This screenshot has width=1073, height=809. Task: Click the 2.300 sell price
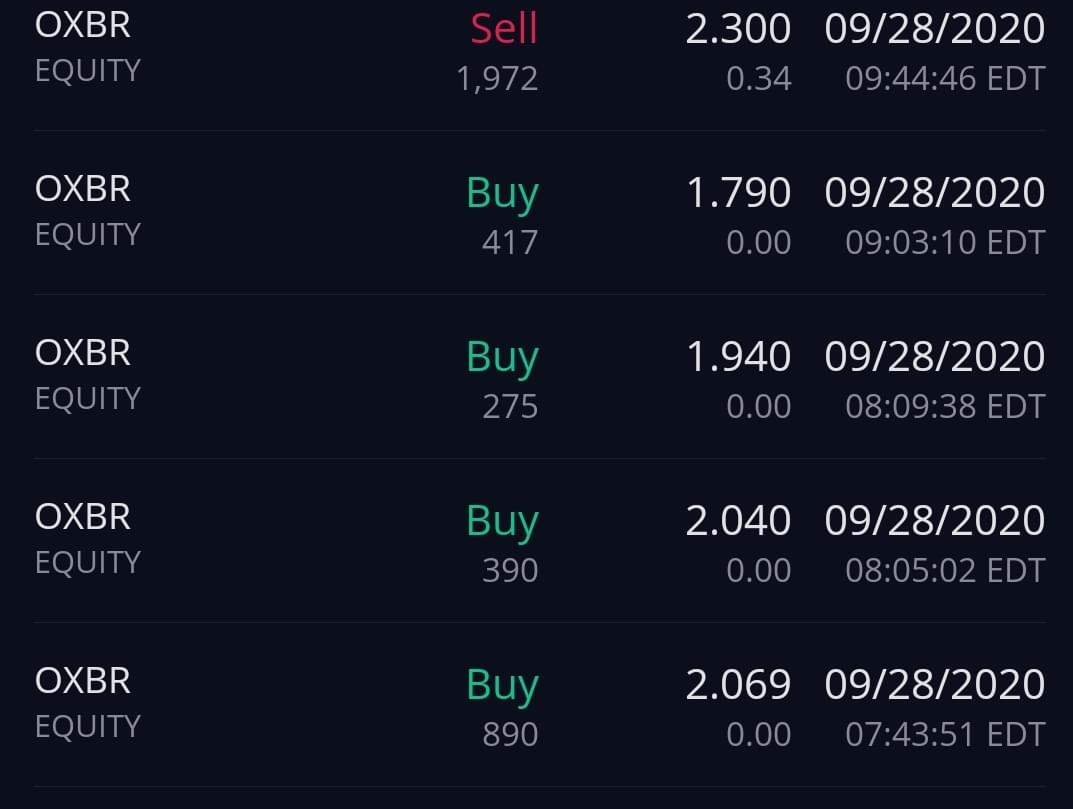point(738,28)
